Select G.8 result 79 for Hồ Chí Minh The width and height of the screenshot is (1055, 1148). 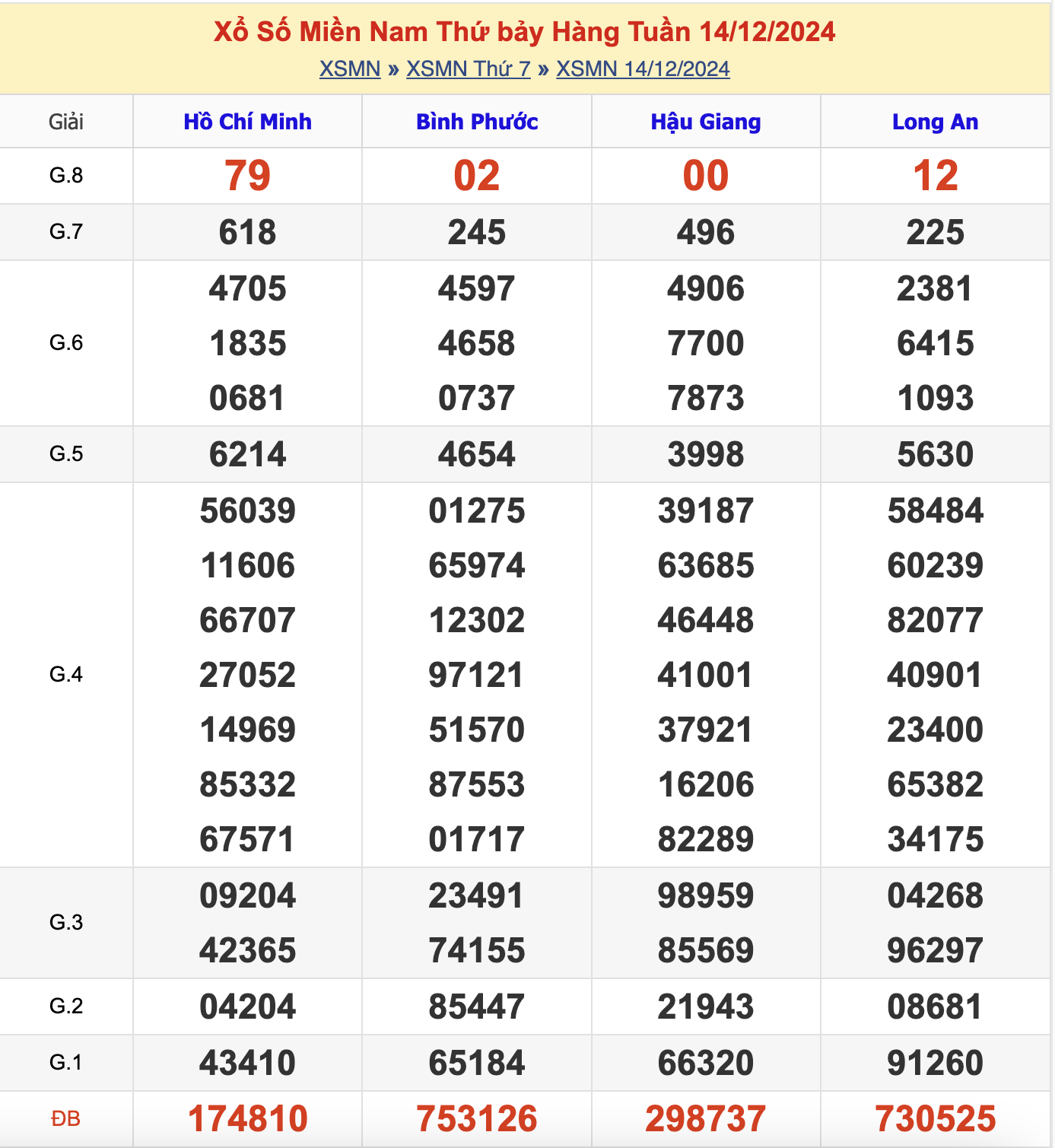[248, 176]
